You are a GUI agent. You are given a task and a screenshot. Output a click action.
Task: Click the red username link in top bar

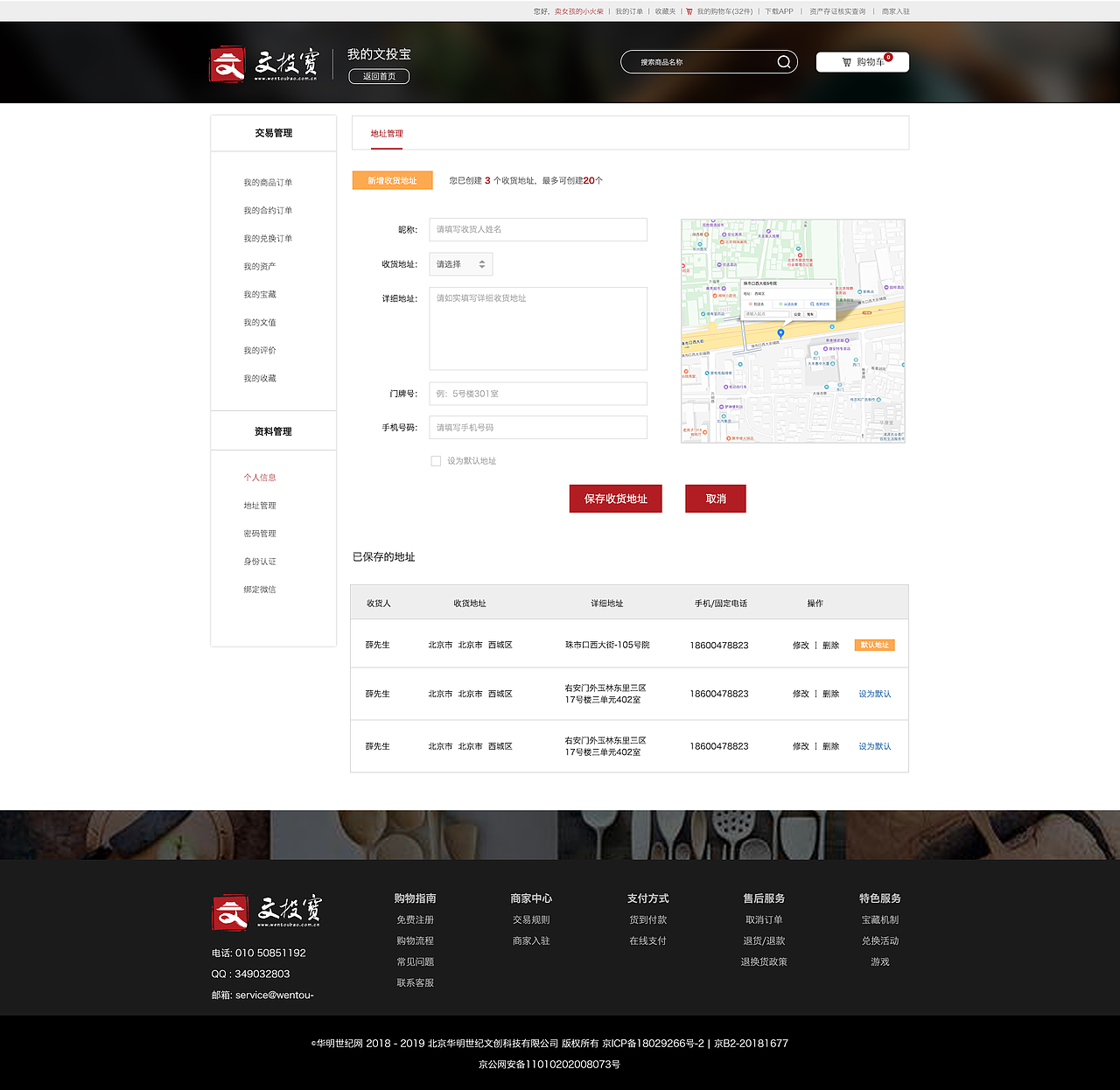(x=578, y=11)
